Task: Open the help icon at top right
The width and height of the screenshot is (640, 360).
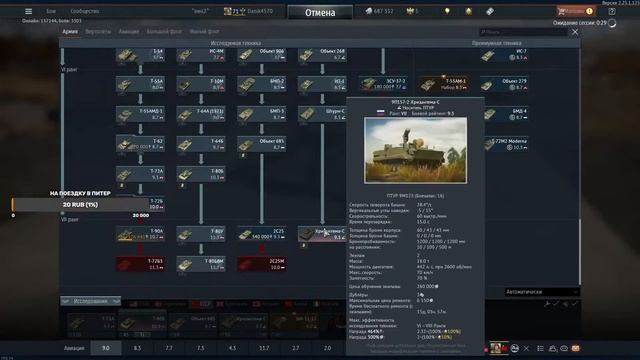Action: (612, 11)
